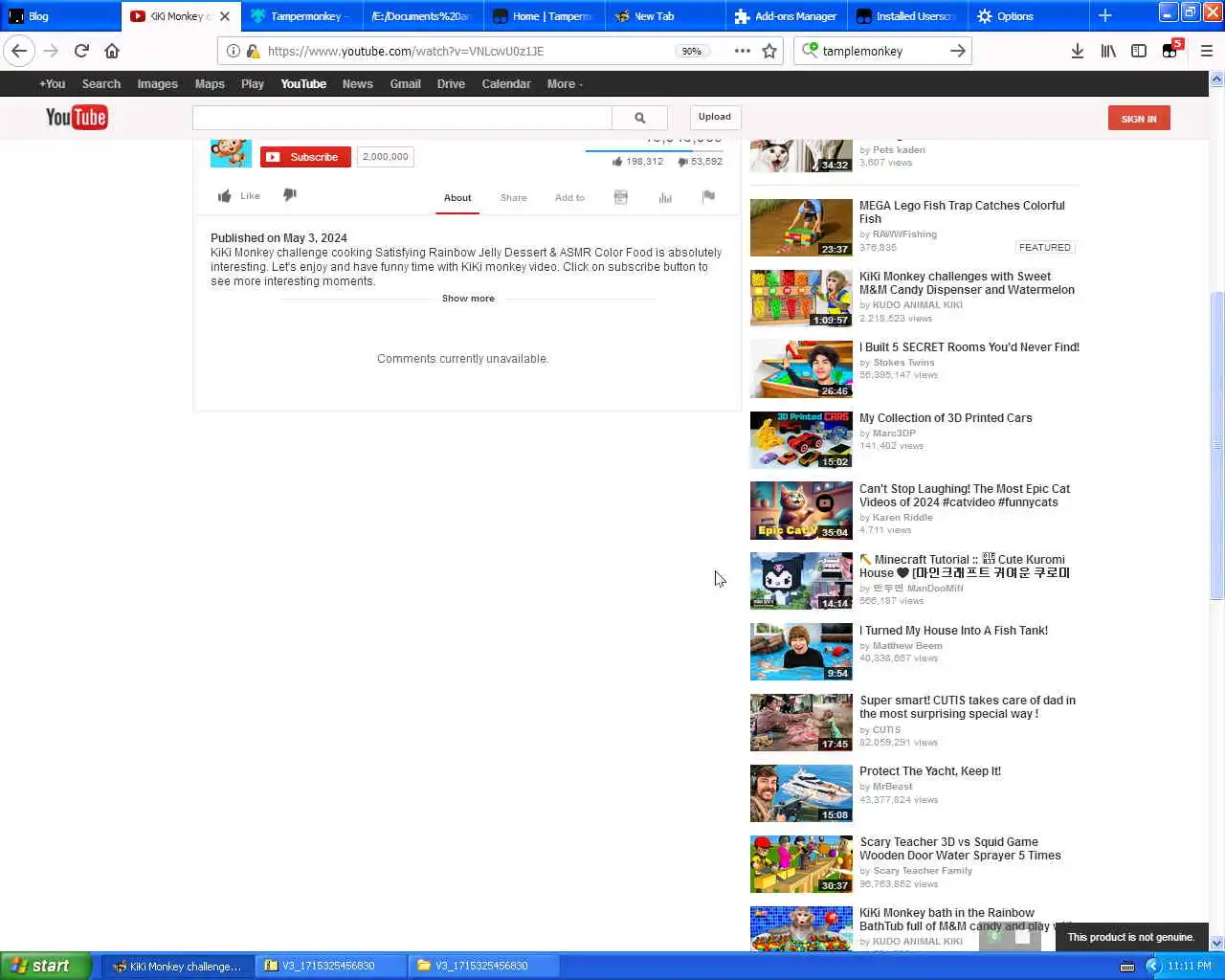
Task: Open Calendar from the top bar
Action: click(506, 84)
